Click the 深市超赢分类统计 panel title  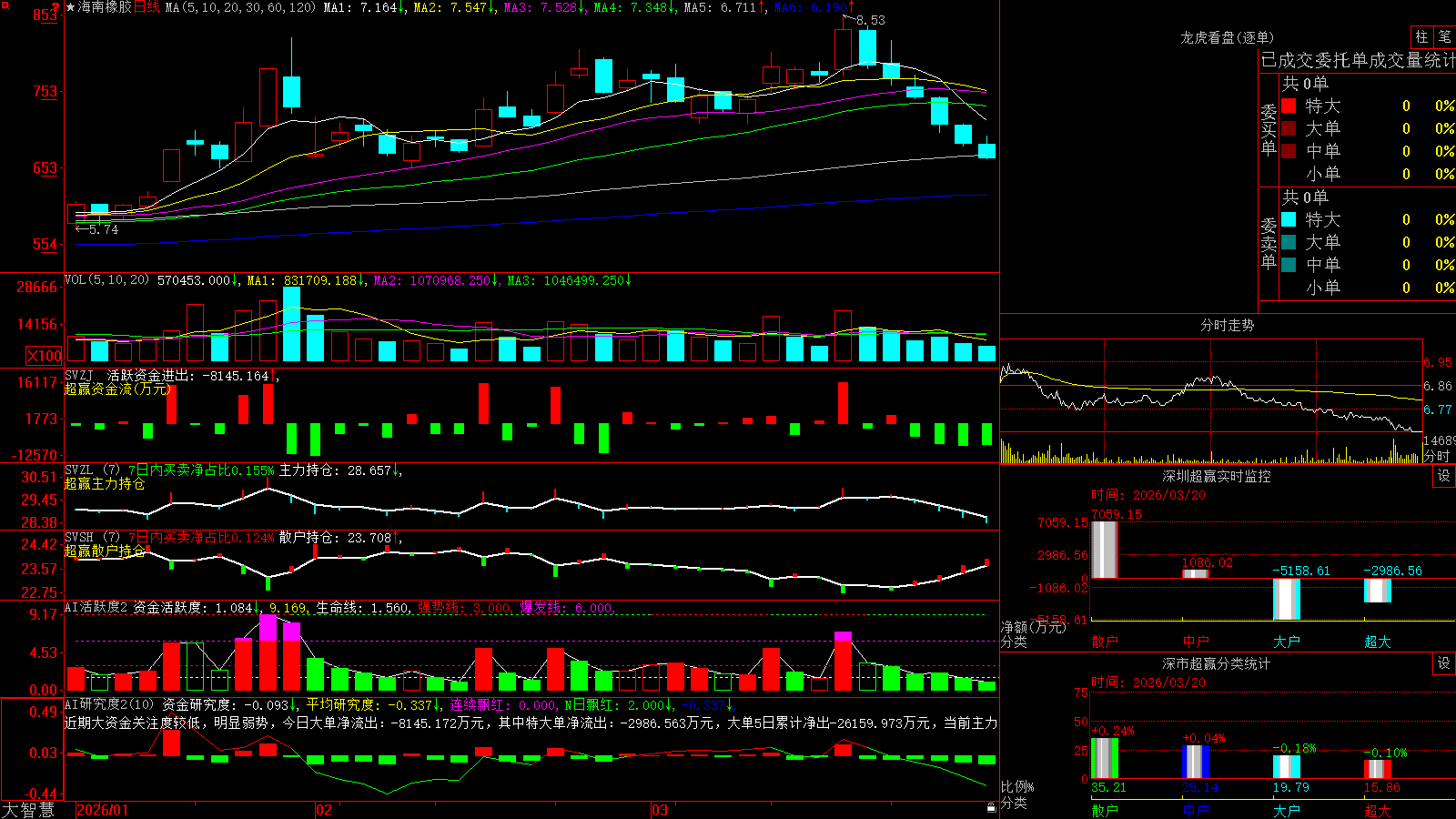[1216, 663]
